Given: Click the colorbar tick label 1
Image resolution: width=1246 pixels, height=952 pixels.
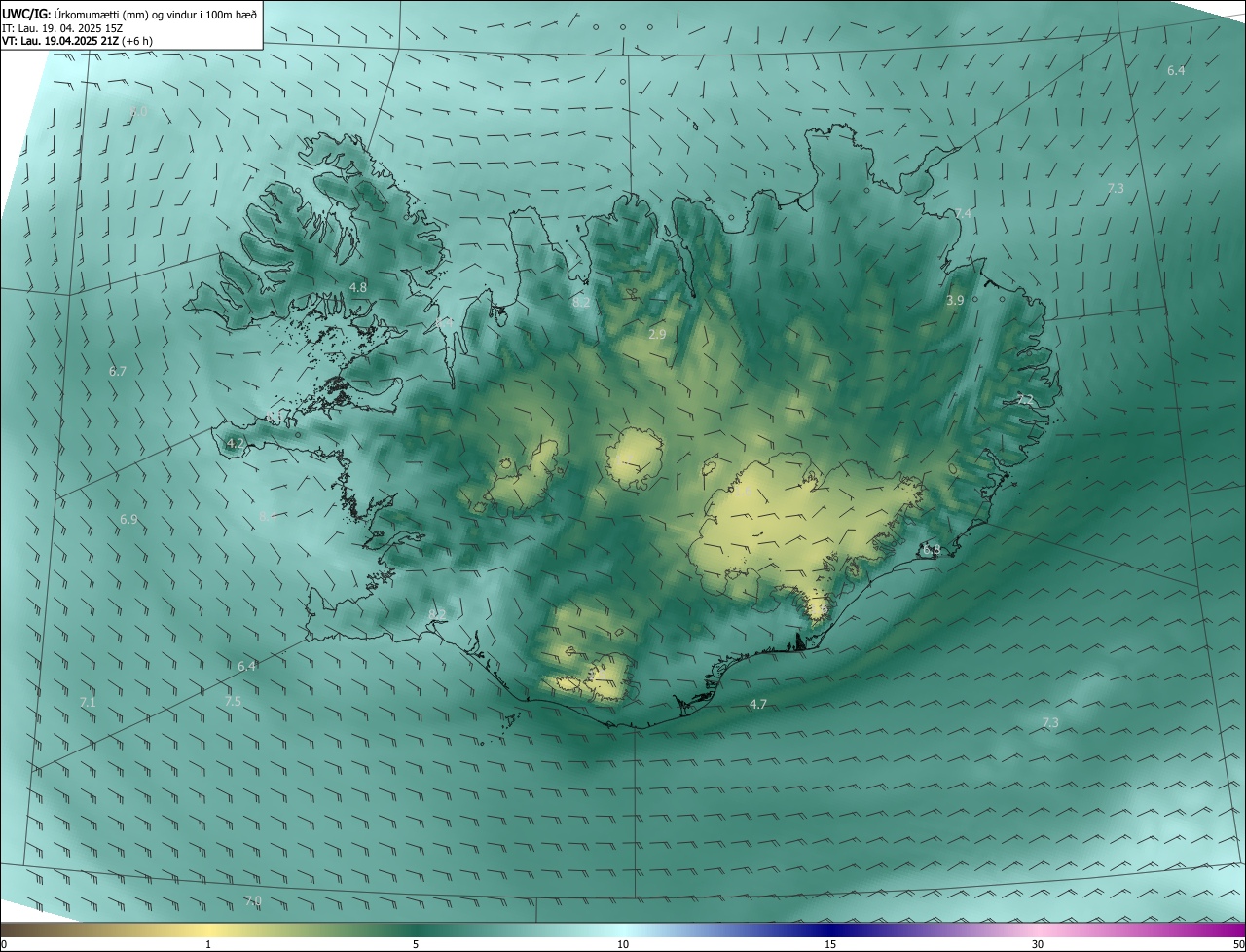Looking at the screenshot, I should 208,944.
